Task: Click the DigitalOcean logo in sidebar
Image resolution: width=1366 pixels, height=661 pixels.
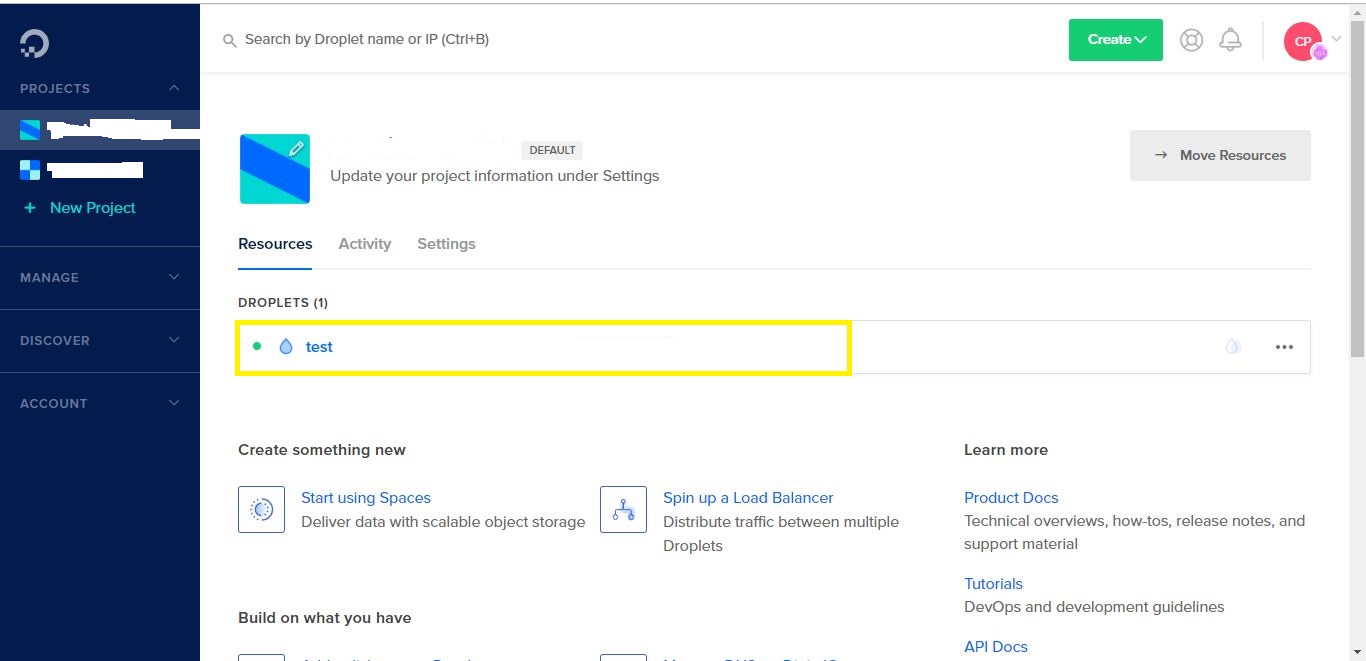Action: (x=33, y=42)
